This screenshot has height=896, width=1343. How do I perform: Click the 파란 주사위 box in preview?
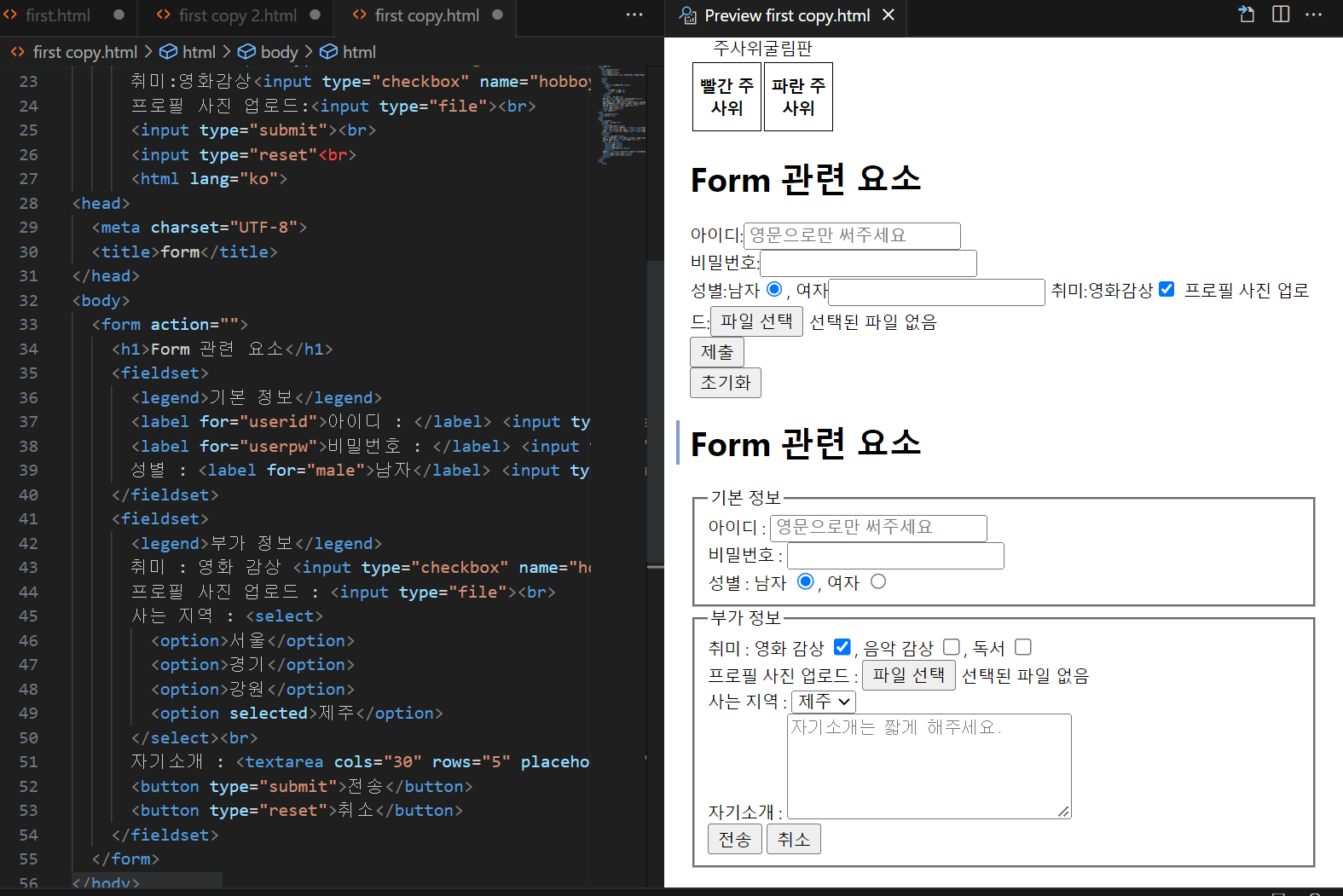798,96
